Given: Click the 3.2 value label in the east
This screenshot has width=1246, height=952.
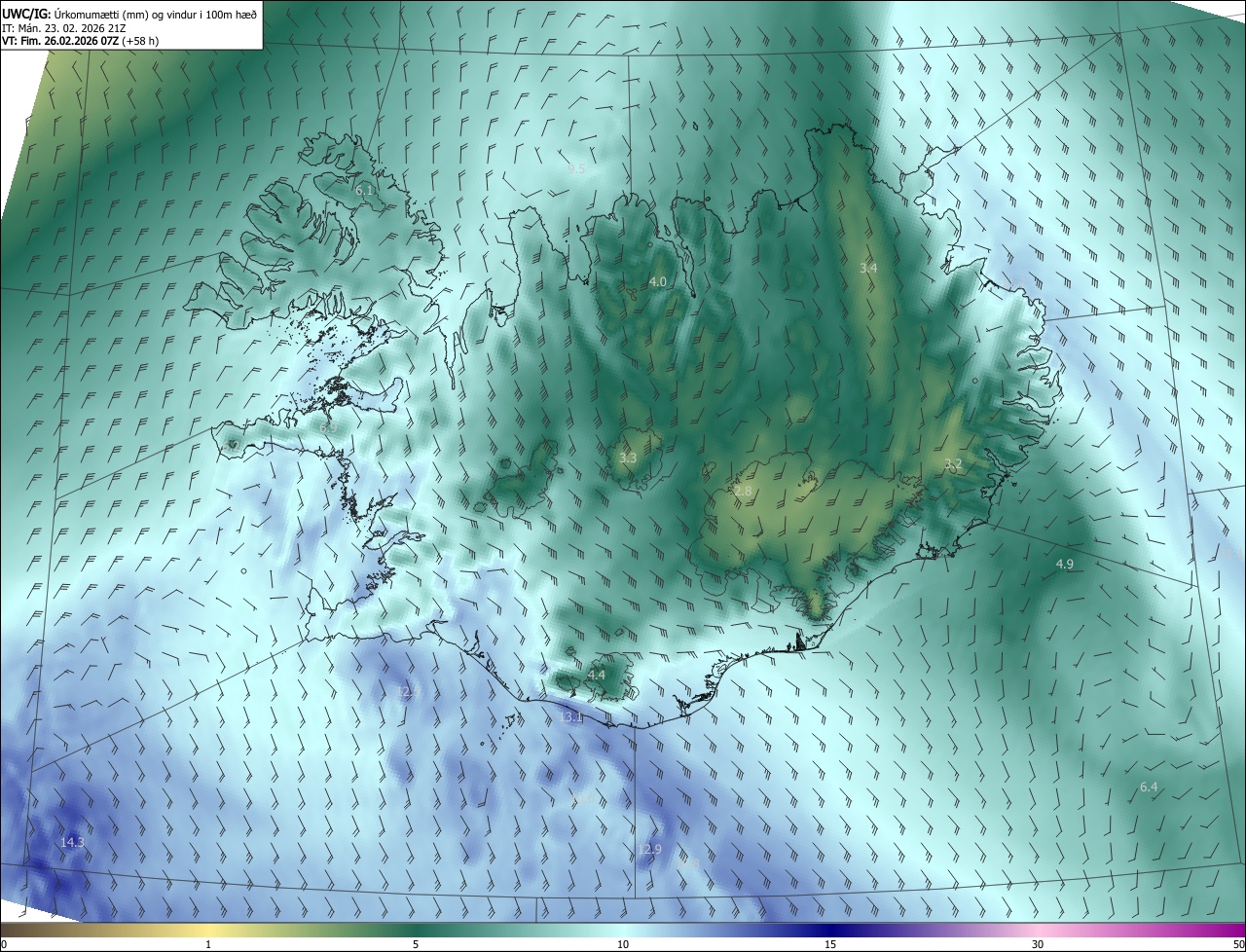Looking at the screenshot, I should (x=953, y=464).
